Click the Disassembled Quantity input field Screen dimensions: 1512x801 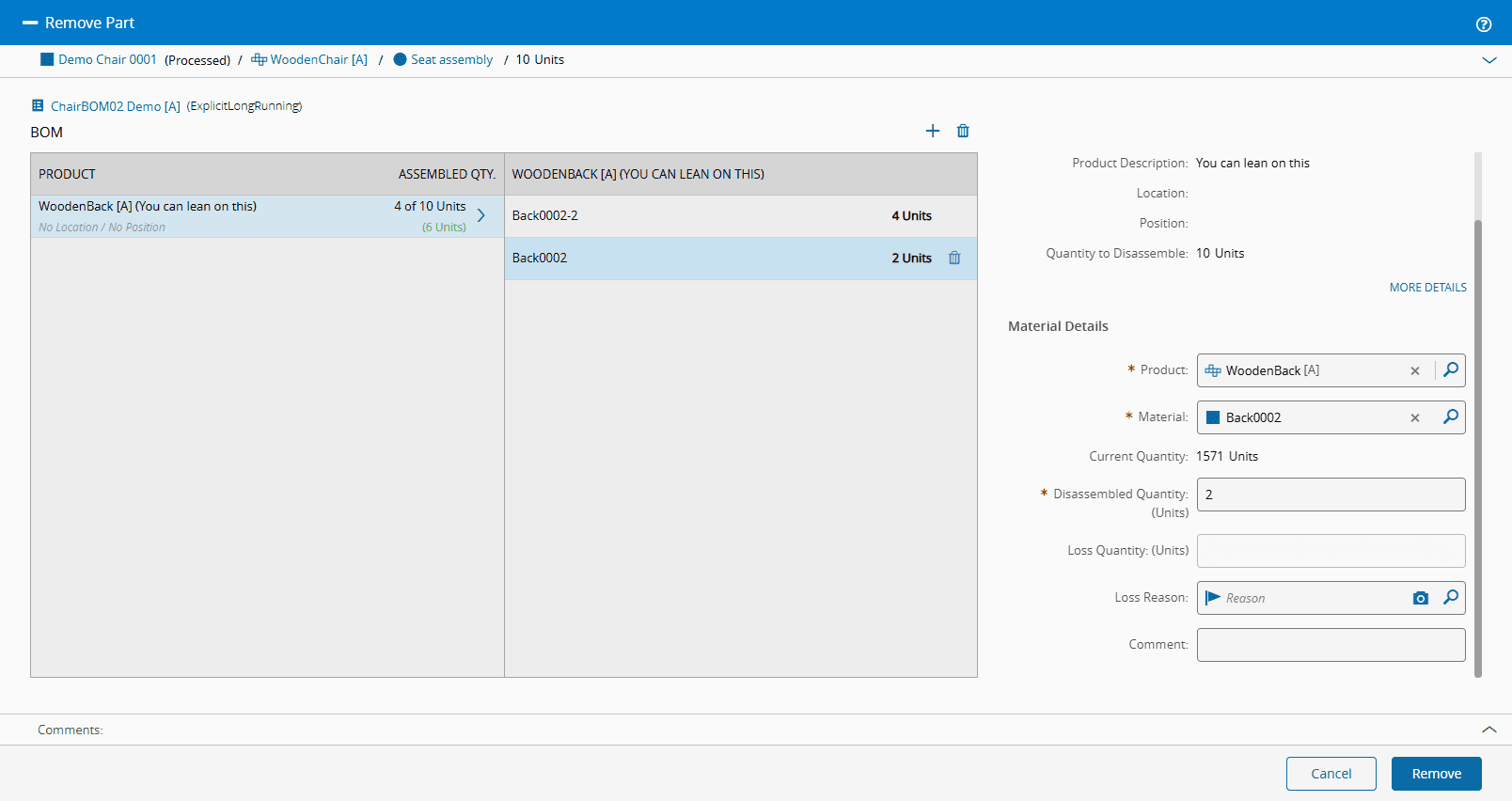point(1331,495)
